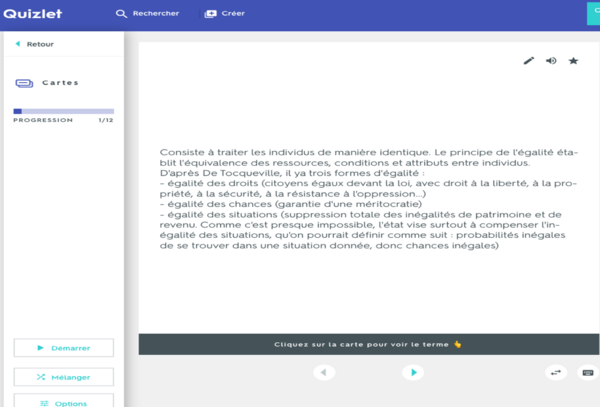
Task: Click the teal button at top right corner
Action: tap(592, 12)
